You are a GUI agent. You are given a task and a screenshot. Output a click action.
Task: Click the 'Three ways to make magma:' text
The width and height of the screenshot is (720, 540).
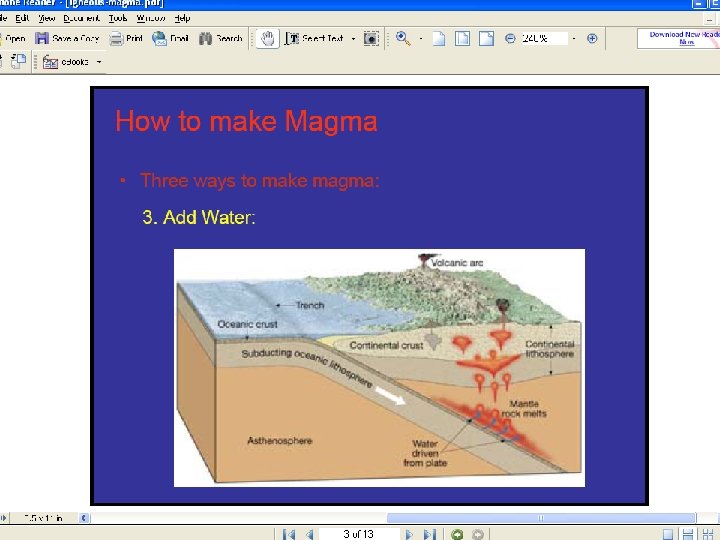coord(260,180)
